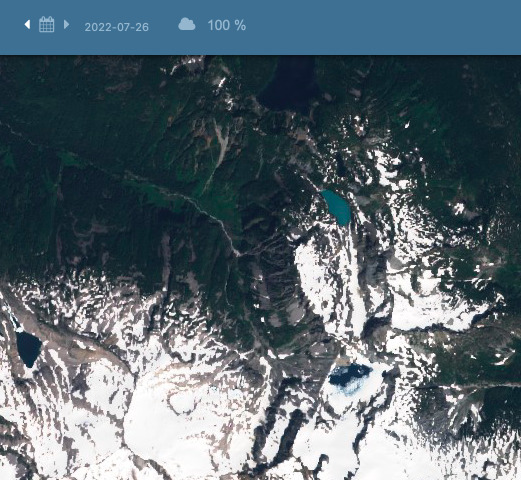Click the large dark lake at top

tap(289, 83)
